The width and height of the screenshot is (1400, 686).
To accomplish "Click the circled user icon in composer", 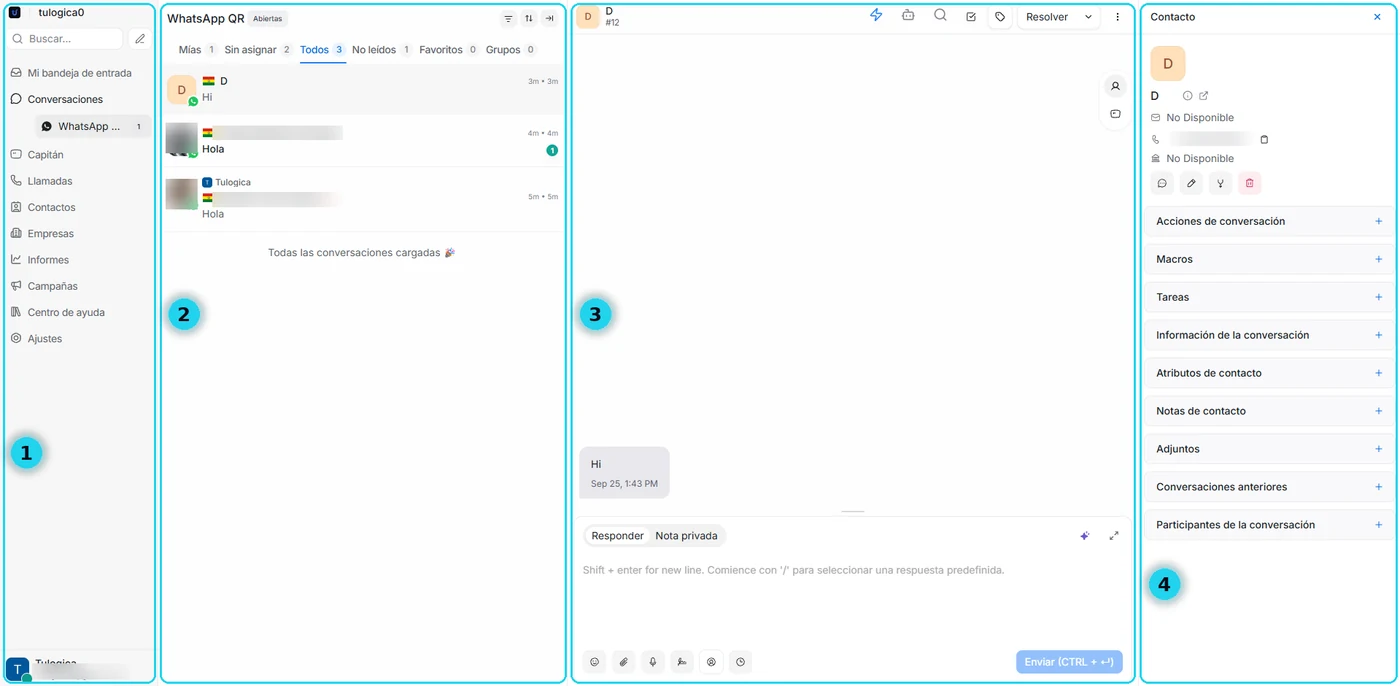I will 711,662.
